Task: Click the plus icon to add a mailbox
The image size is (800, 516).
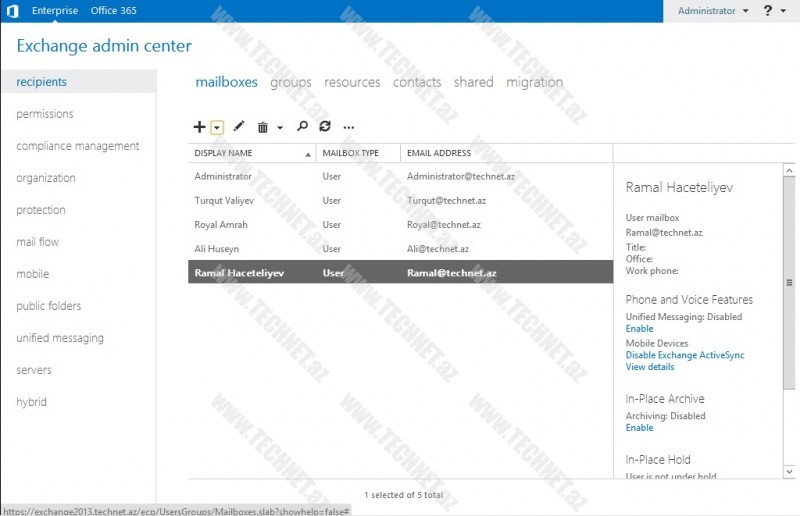Action: 199,127
